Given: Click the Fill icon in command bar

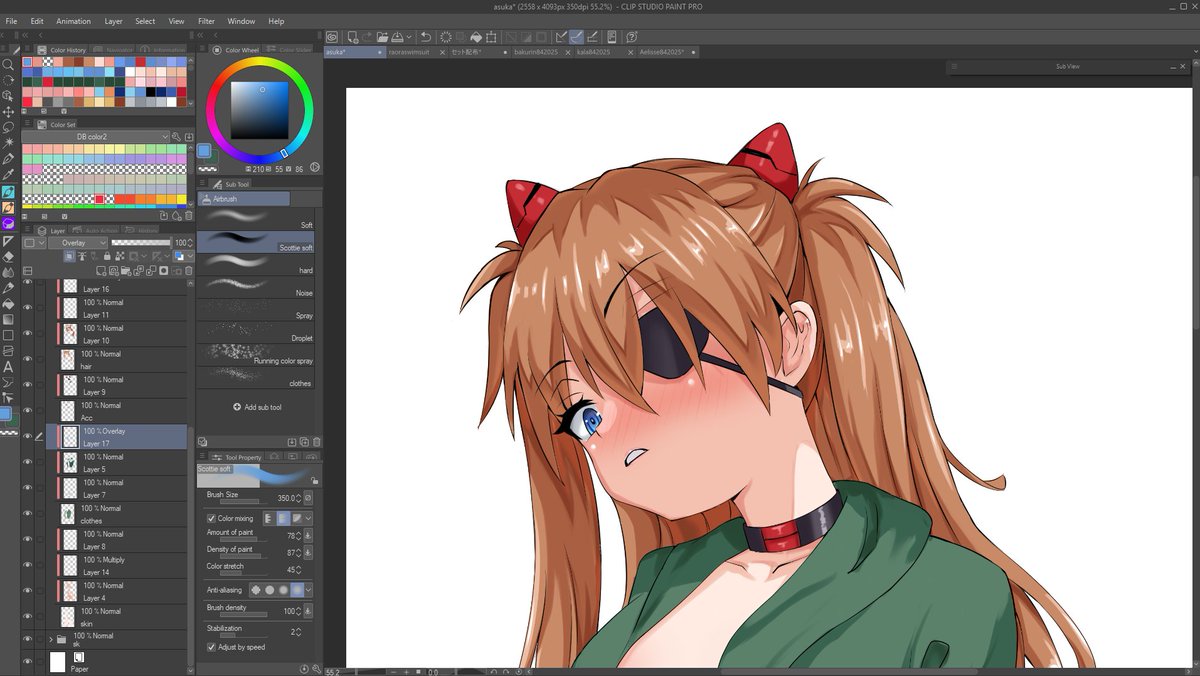Looking at the screenshot, I should point(476,37).
